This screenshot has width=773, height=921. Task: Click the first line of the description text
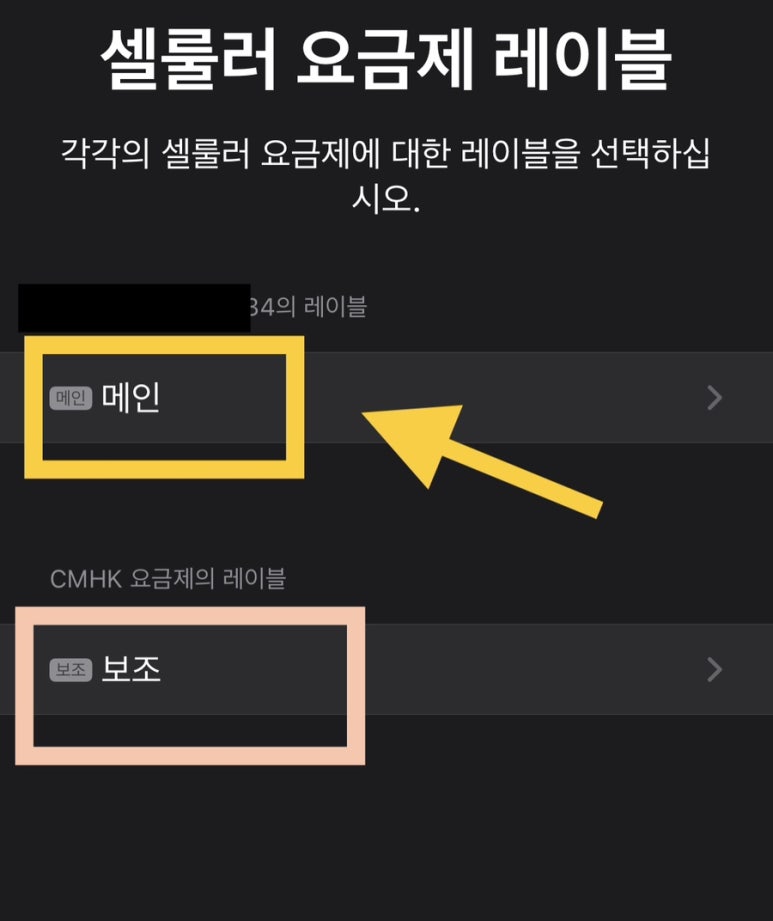(386, 154)
